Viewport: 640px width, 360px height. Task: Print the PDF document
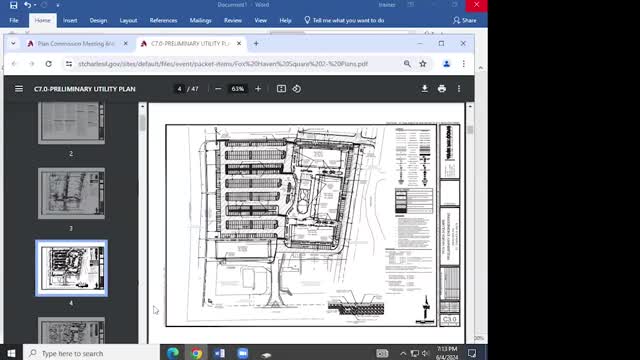point(442,89)
